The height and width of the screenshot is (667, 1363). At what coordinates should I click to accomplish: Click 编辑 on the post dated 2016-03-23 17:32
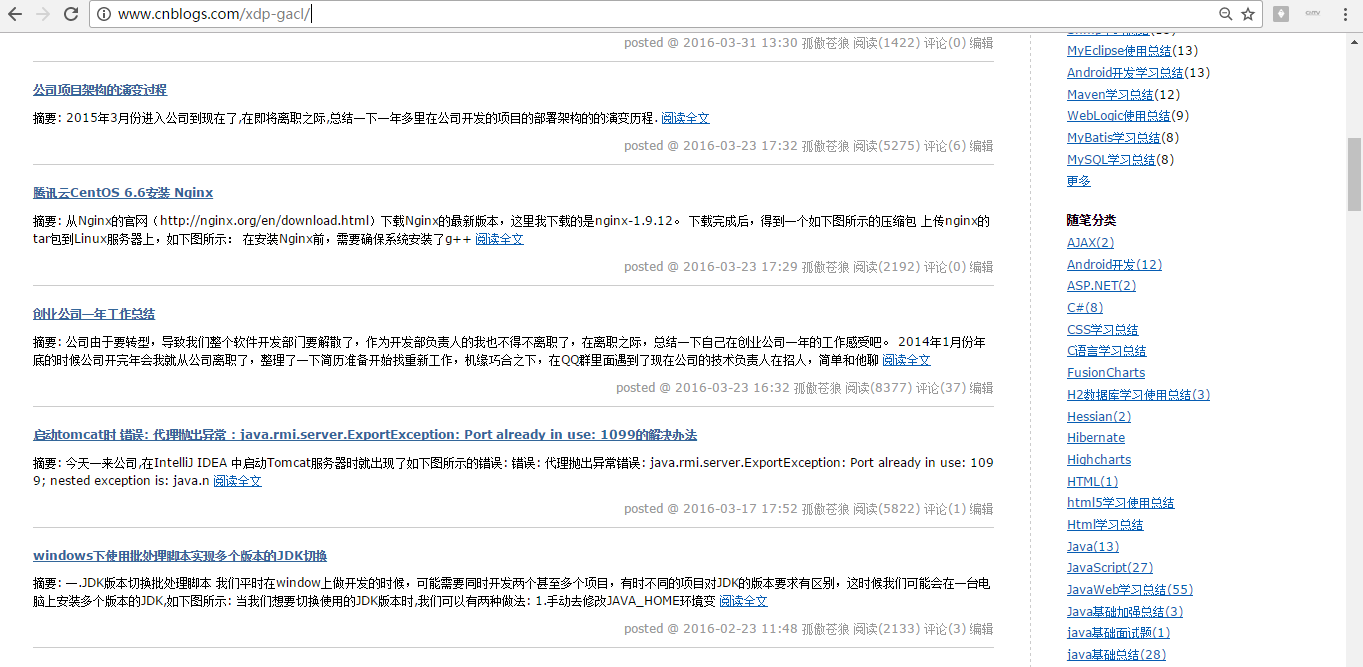pyautogui.click(x=982, y=146)
